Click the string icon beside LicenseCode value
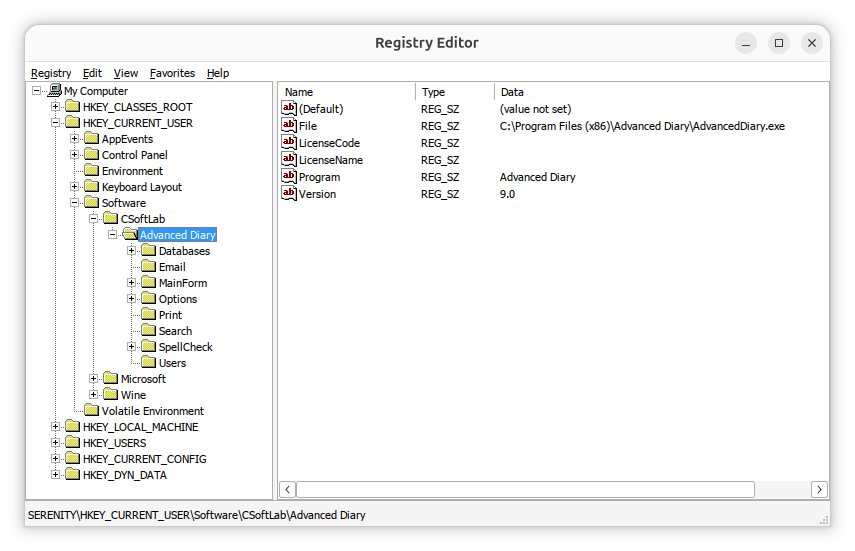The height and width of the screenshot is (551, 855). (289, 142)
